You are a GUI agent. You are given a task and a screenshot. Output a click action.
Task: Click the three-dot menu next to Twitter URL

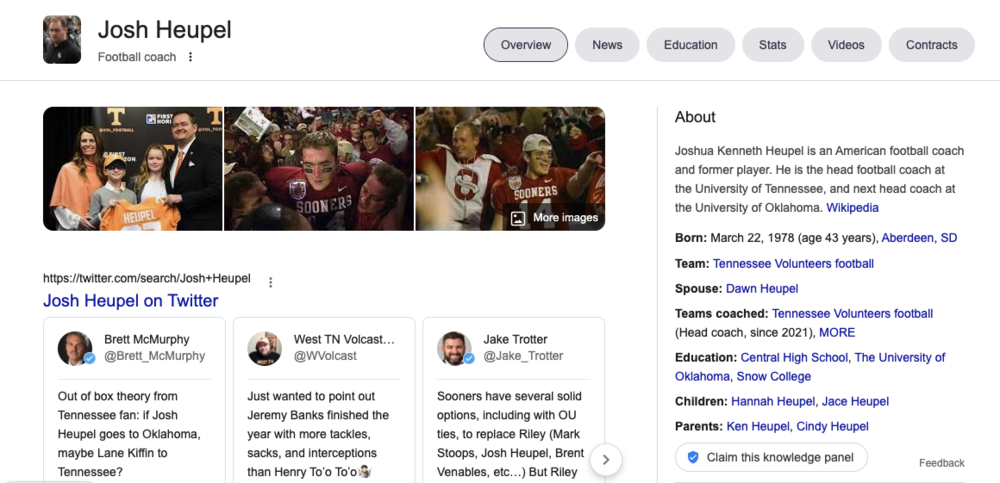[270, 282]
